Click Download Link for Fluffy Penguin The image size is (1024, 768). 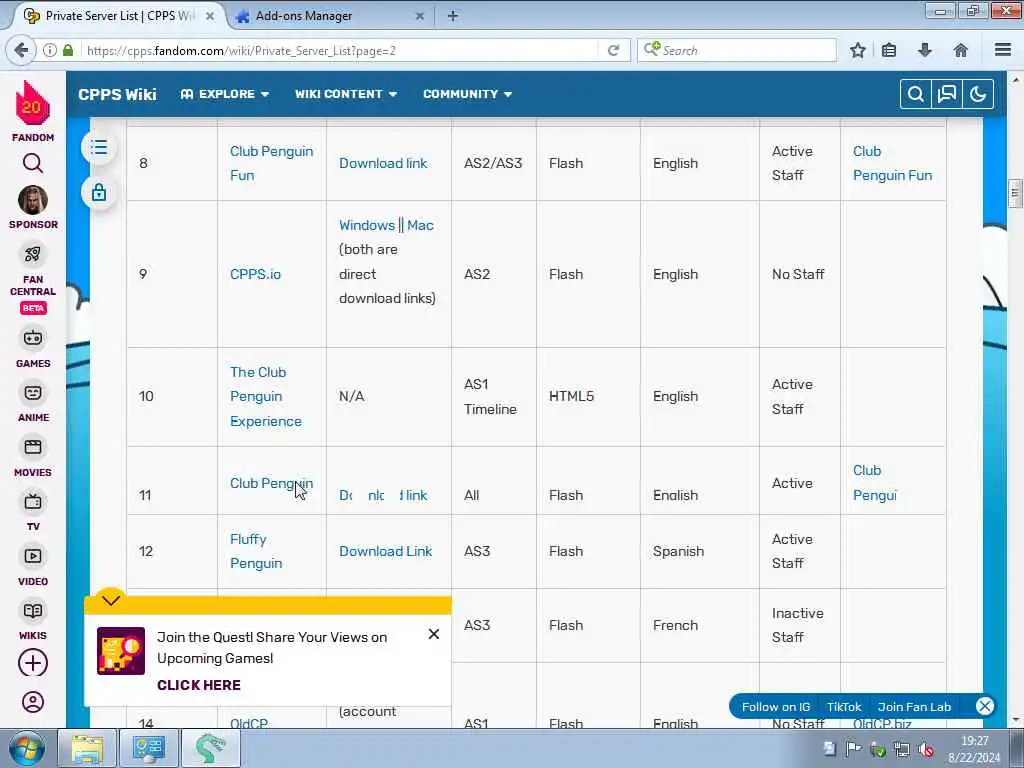point(385,551)
